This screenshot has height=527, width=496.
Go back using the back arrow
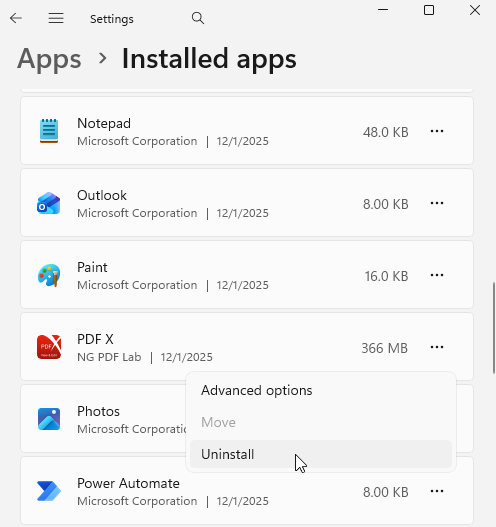point(16,18)
